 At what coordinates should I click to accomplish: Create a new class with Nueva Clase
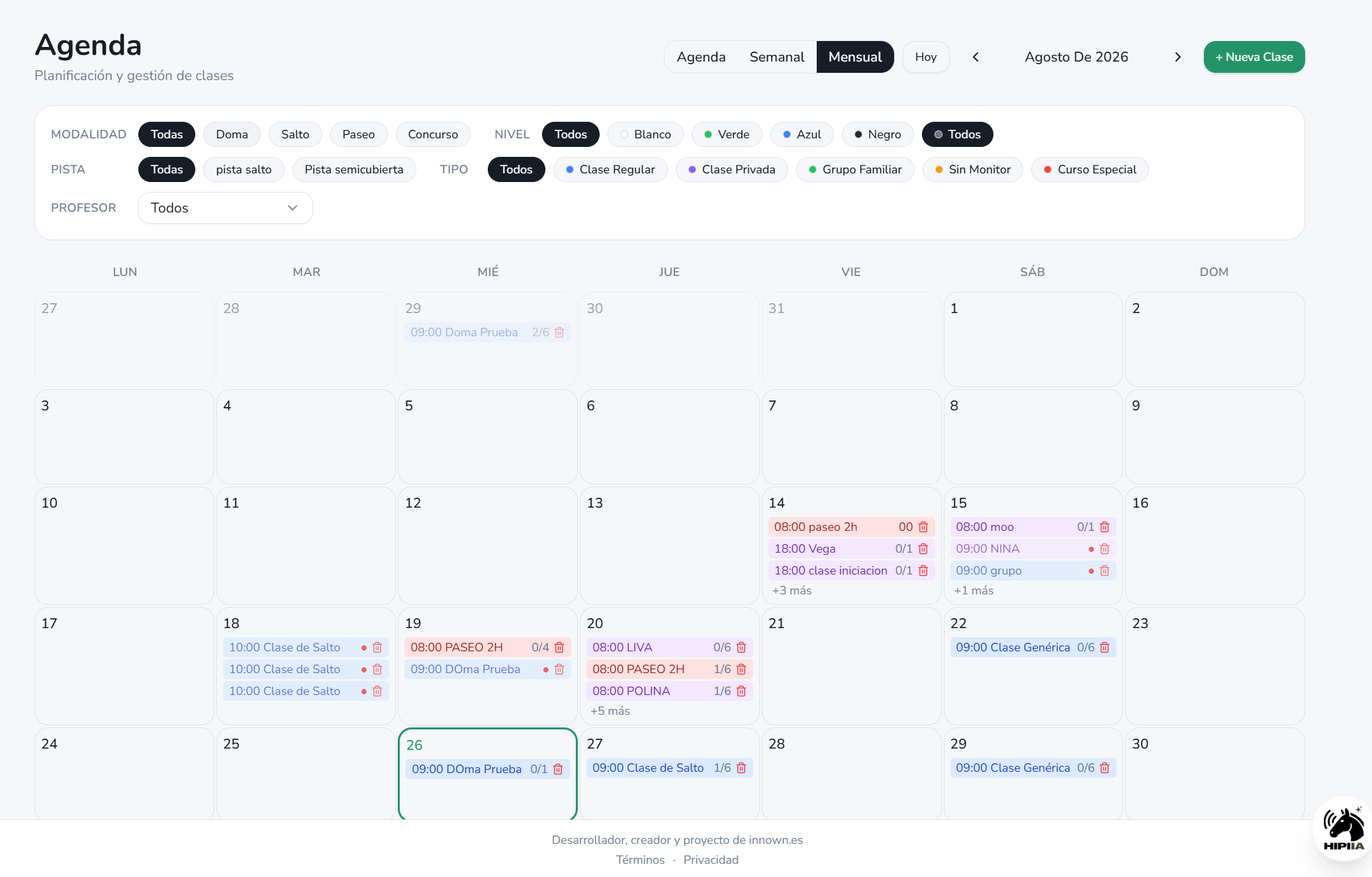pos(1254,57)
